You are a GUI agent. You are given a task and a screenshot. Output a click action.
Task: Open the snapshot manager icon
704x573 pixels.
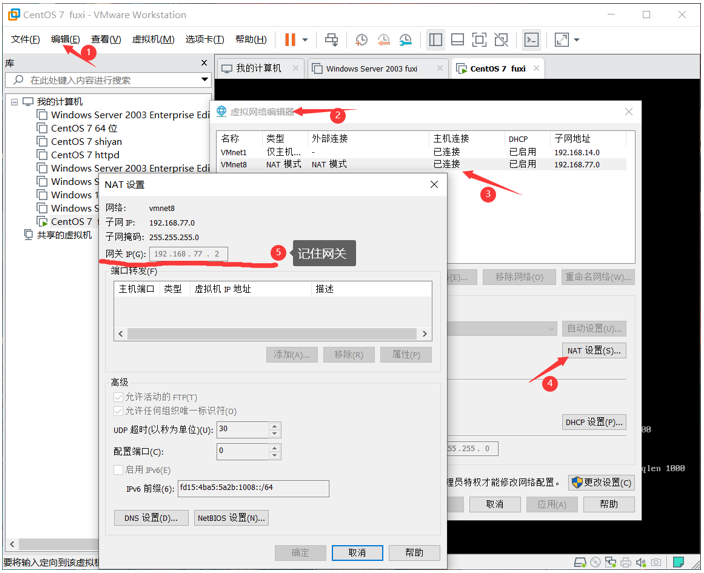(x=405, y=40)
